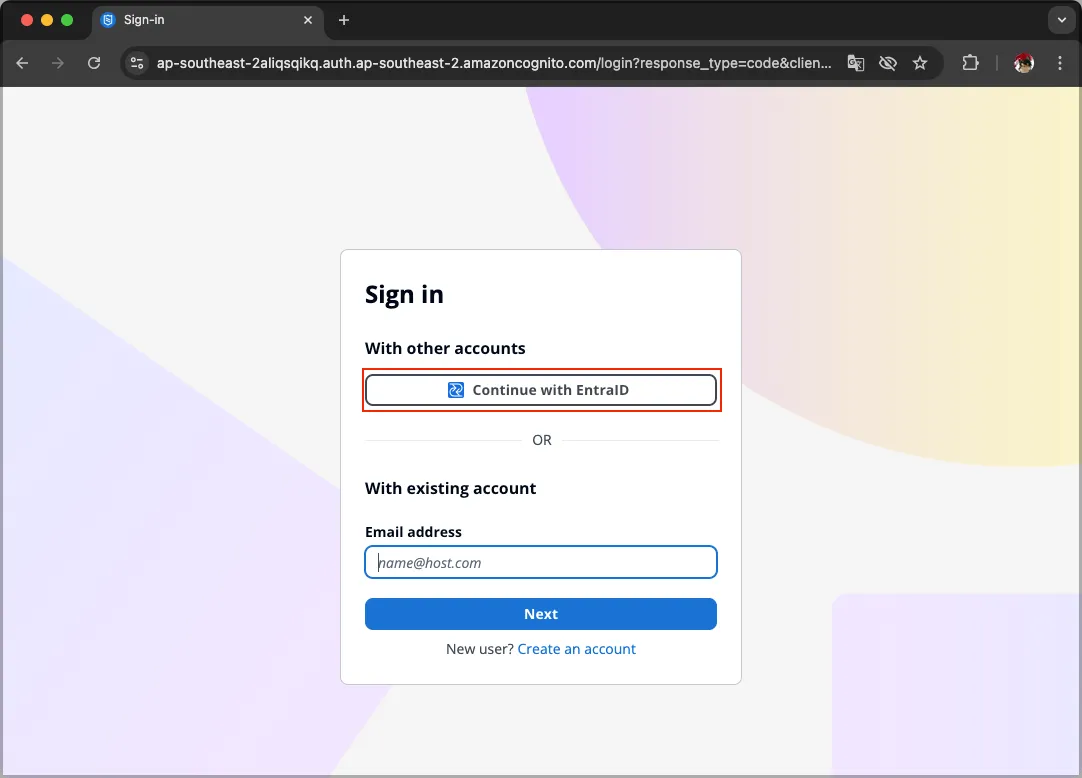Image resolution: width=1082 pixels, height=778 pixels.
Task: Bookmark this page with the star
Action: pyautogui.click(x=920, y=63)
